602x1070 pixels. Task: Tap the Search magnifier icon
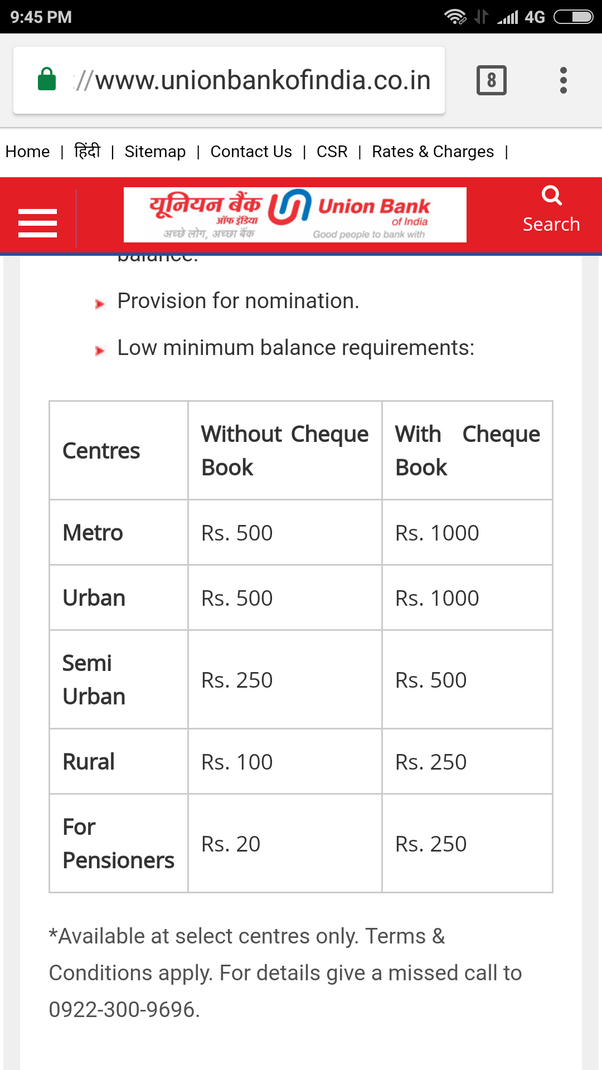551,196
